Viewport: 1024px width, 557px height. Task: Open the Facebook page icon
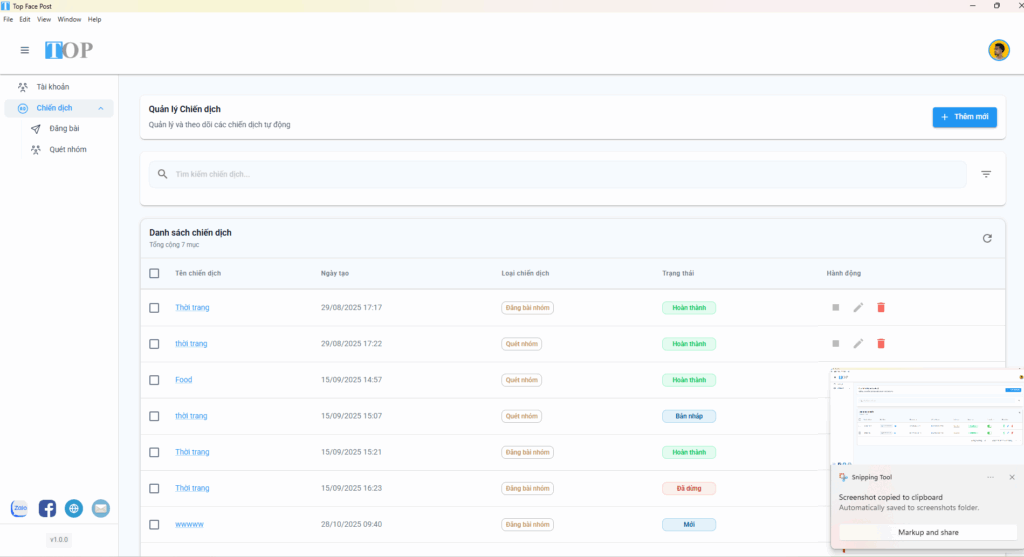point(47,508)
